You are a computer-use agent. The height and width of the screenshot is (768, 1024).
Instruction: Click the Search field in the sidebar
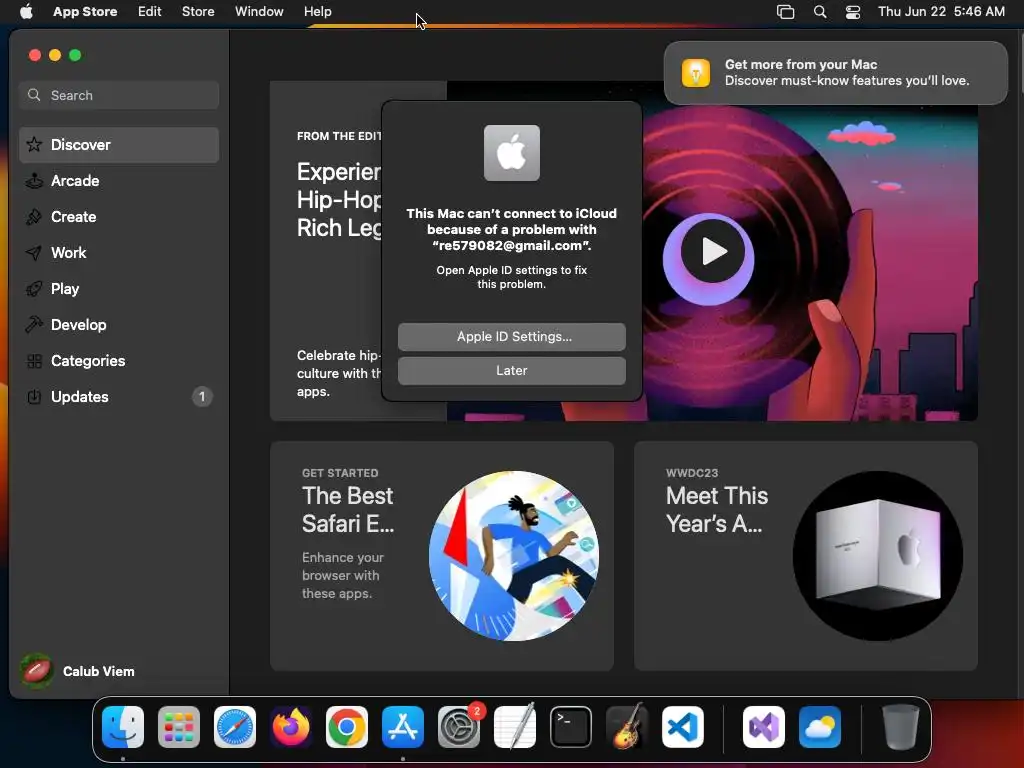tap(119, 95)
